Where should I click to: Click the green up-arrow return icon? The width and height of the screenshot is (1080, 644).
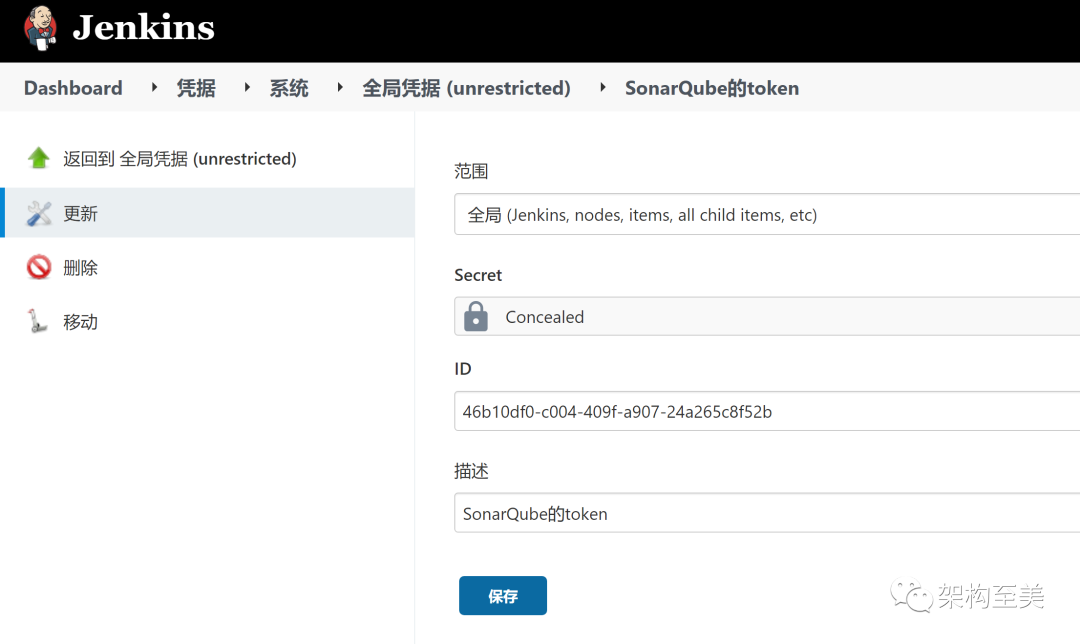click(39, 158)
